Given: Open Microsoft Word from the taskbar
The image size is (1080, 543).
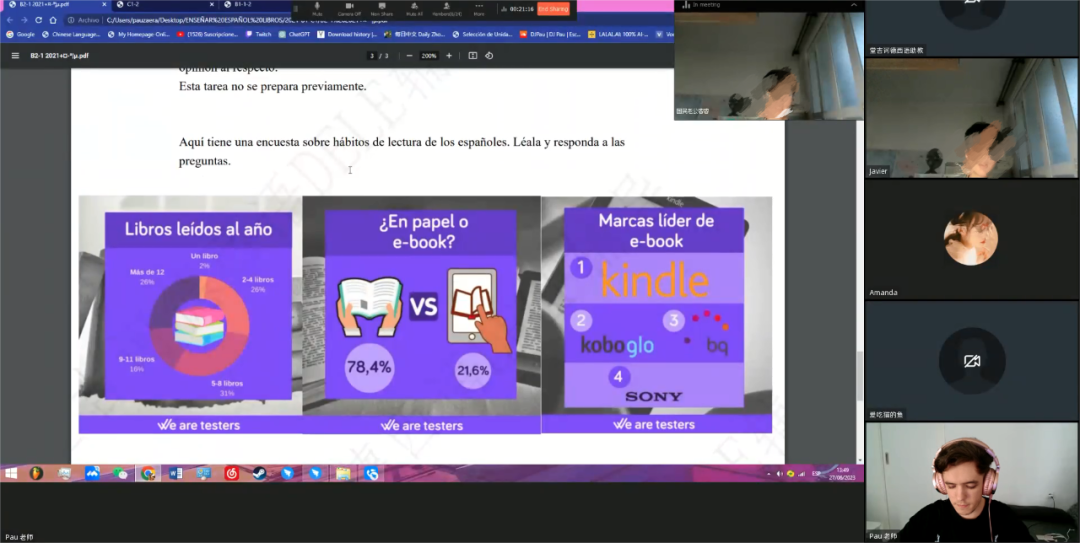Looking at the screenshot, I should point(176,473).
